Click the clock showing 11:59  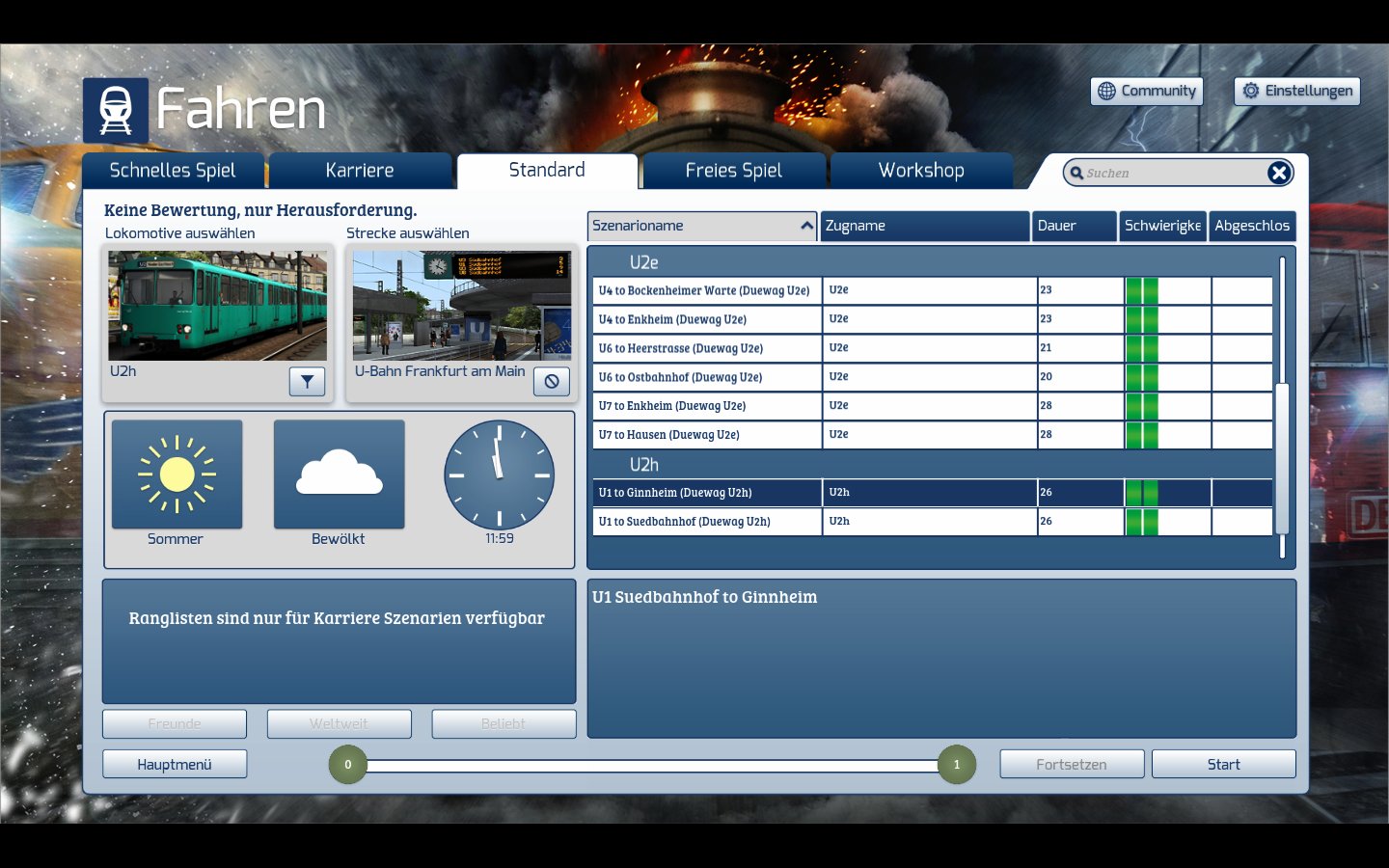pos(499,475)
